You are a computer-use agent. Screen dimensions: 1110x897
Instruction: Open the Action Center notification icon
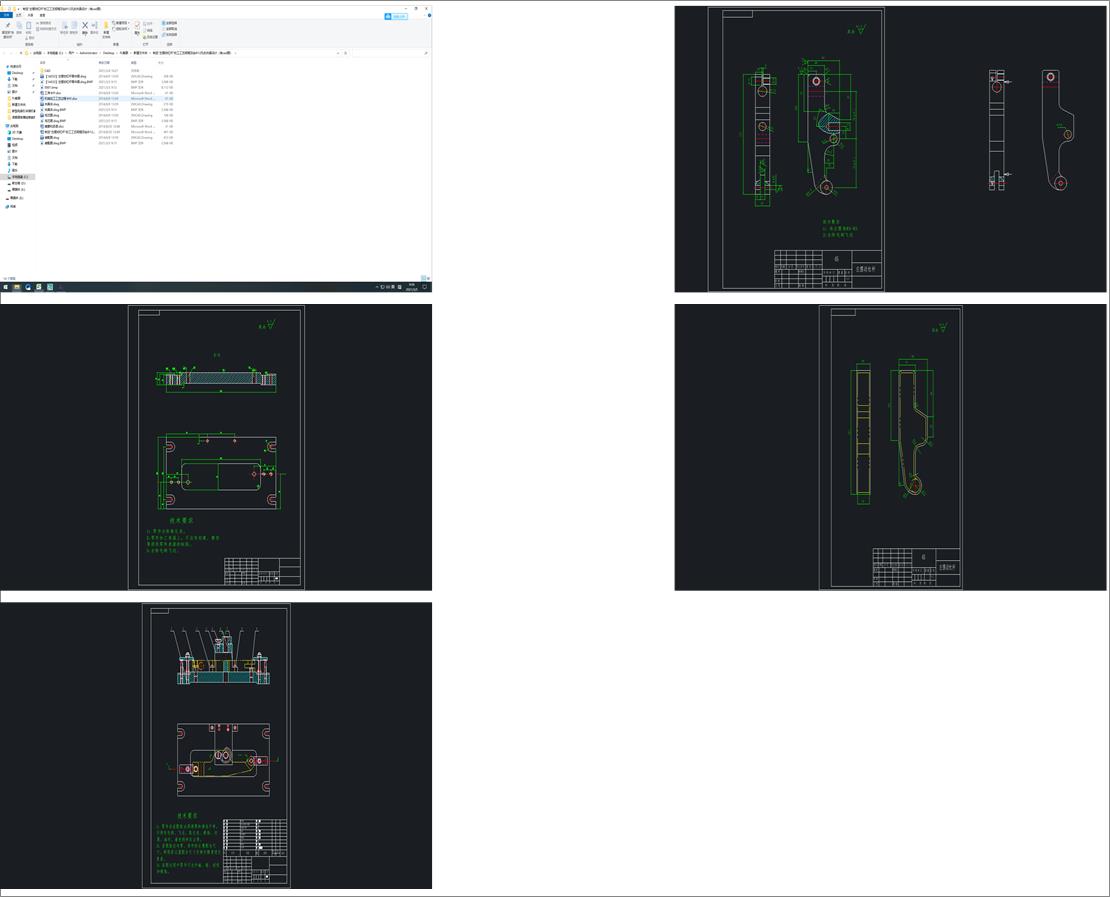[x=425, y=287]
